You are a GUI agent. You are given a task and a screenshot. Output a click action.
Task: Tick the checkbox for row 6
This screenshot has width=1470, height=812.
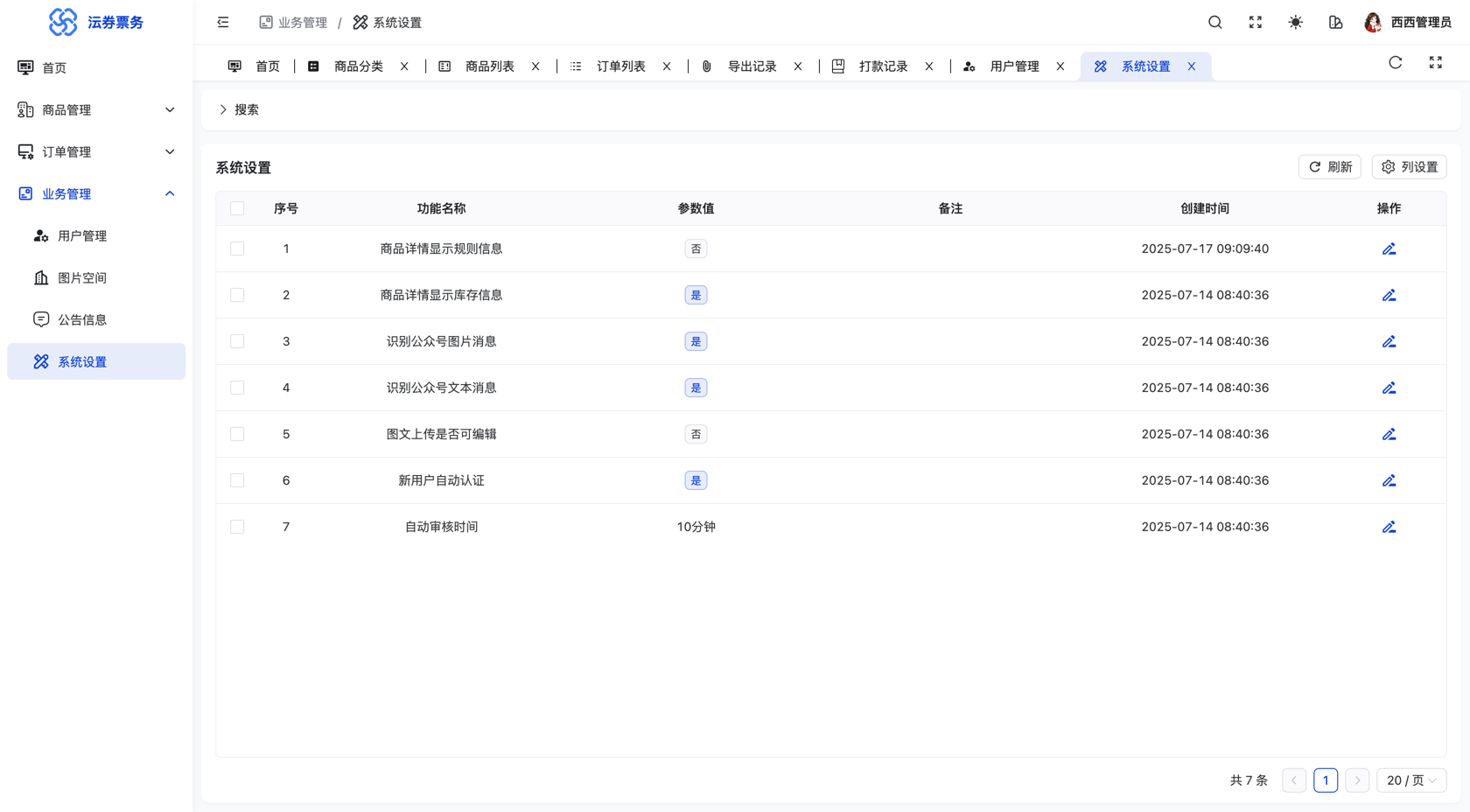click(x=237, y=481)
